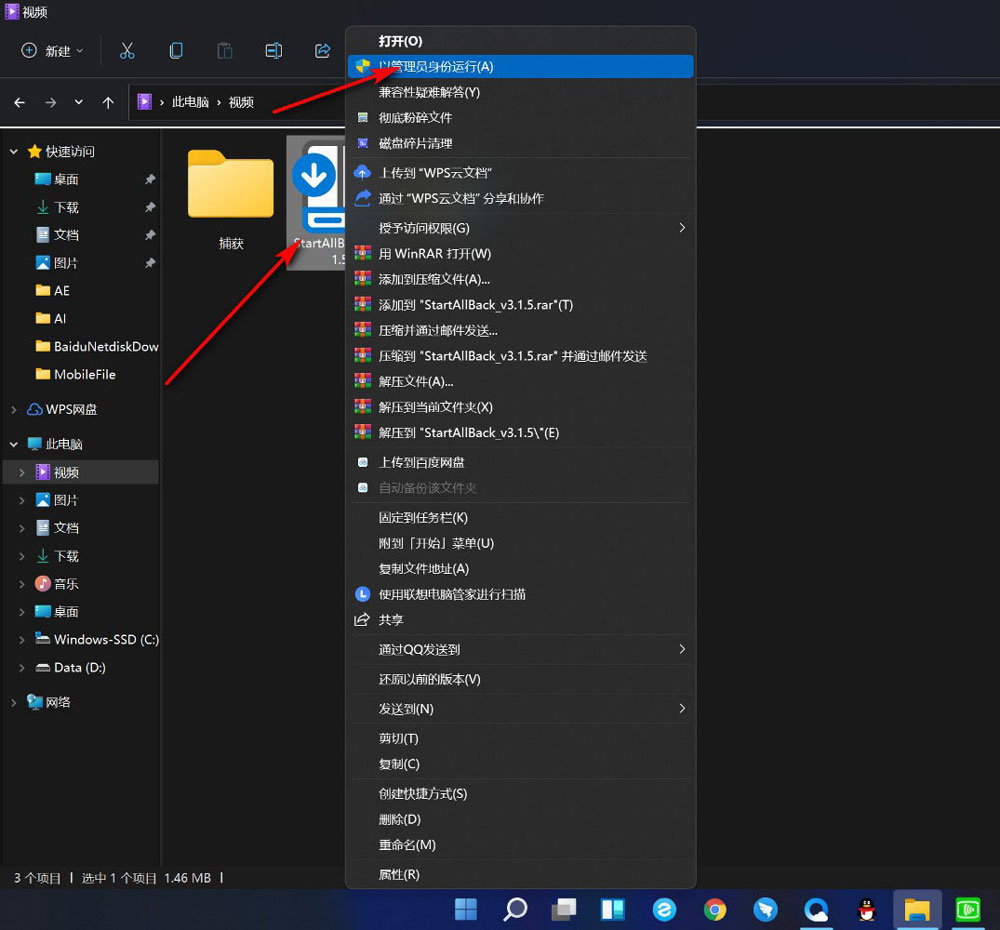Click the Windows Start button
Screen dimensions: 1000x930
pyautogui.click(x=466, y=909)
